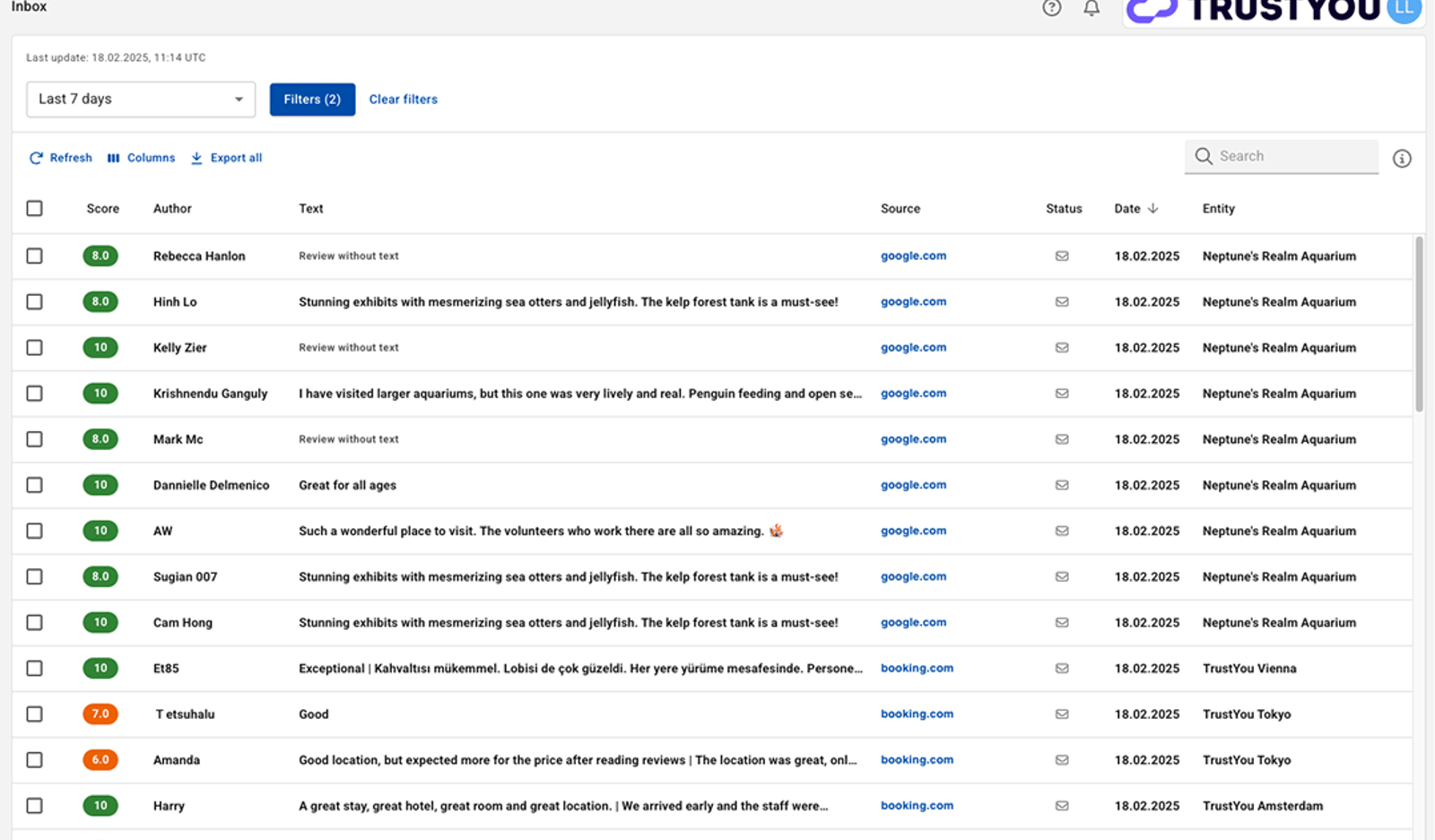Click the TrustYou logo
This screenshot has height=840, width=1435.
tap(1254, 10)
